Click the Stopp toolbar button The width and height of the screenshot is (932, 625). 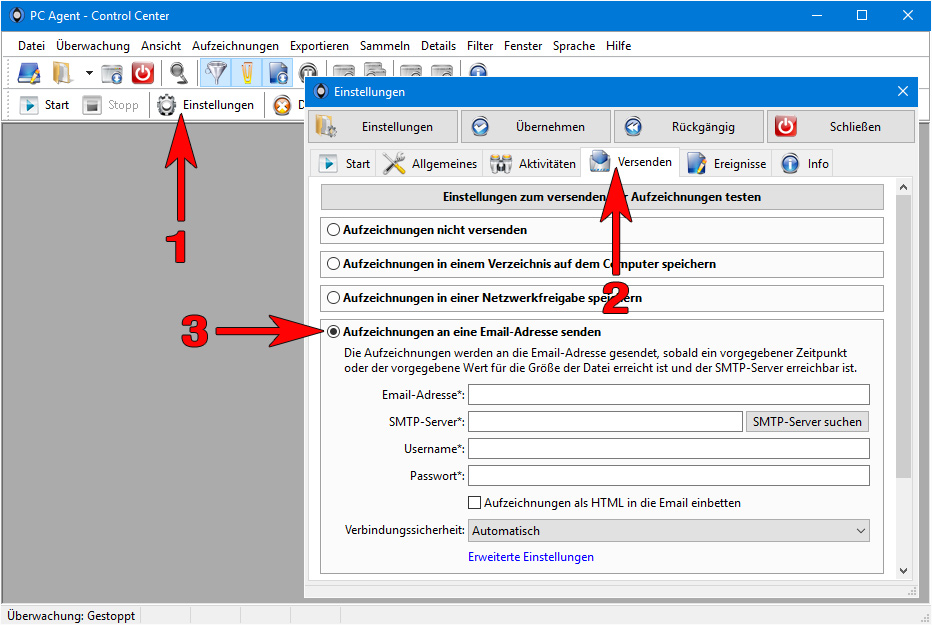(x=111, y=105)
